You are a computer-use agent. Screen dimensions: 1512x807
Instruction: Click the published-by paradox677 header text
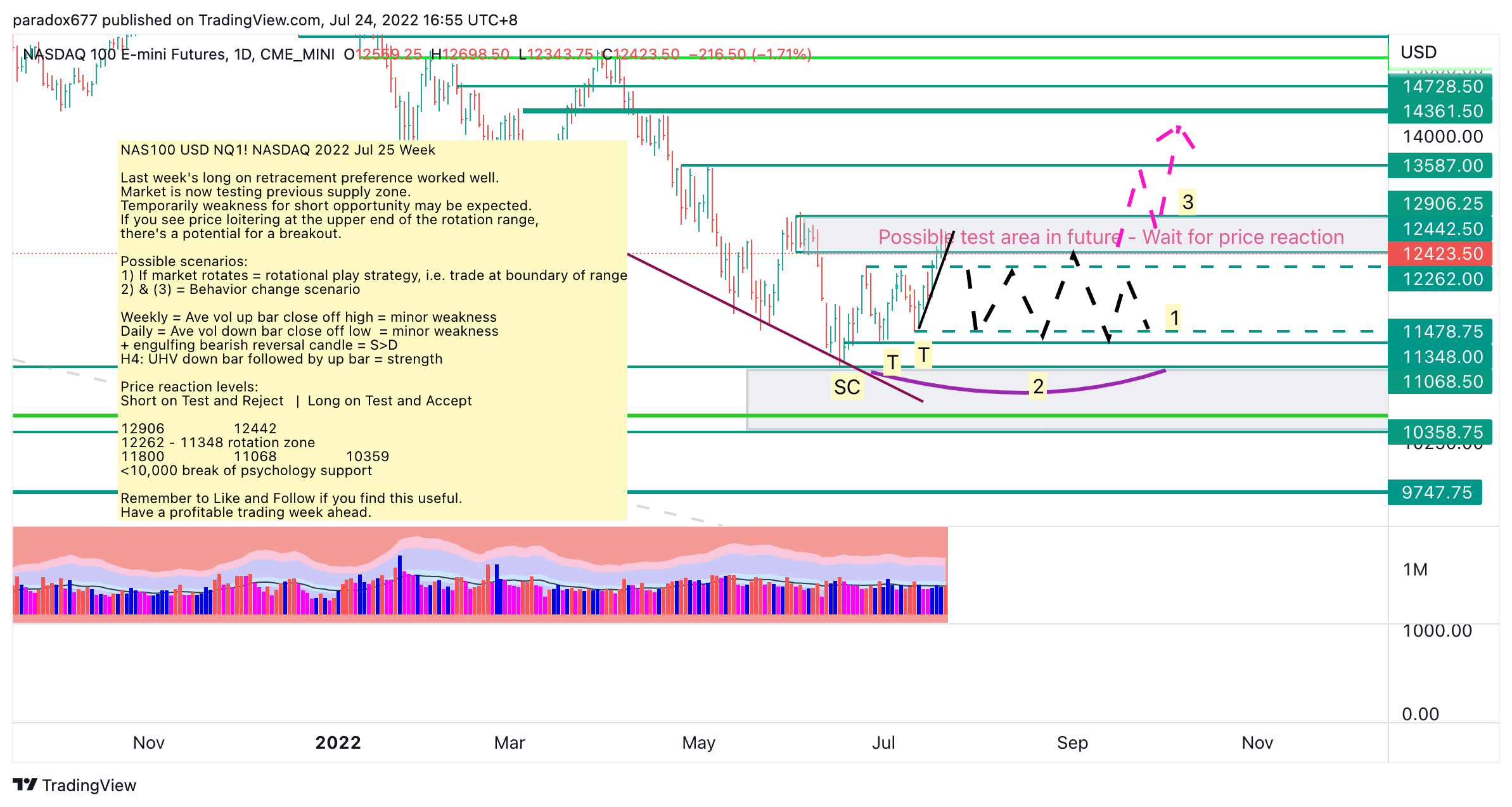point(265,20)
